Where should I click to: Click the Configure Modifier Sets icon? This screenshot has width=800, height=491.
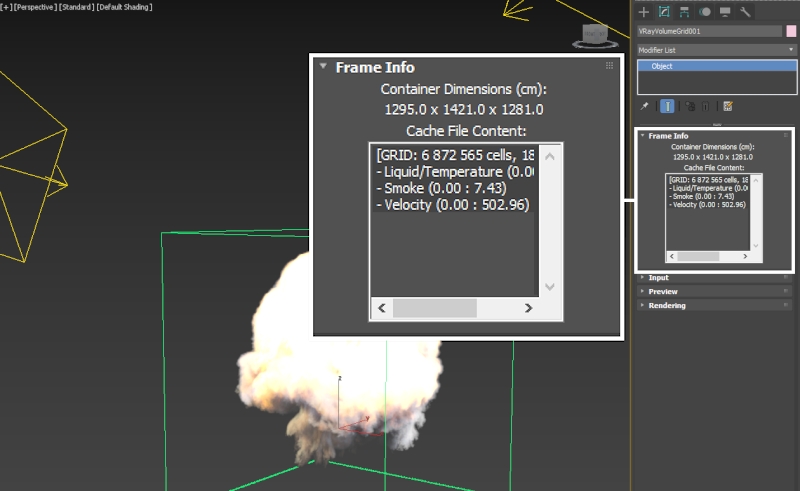(x=727, y=106)
